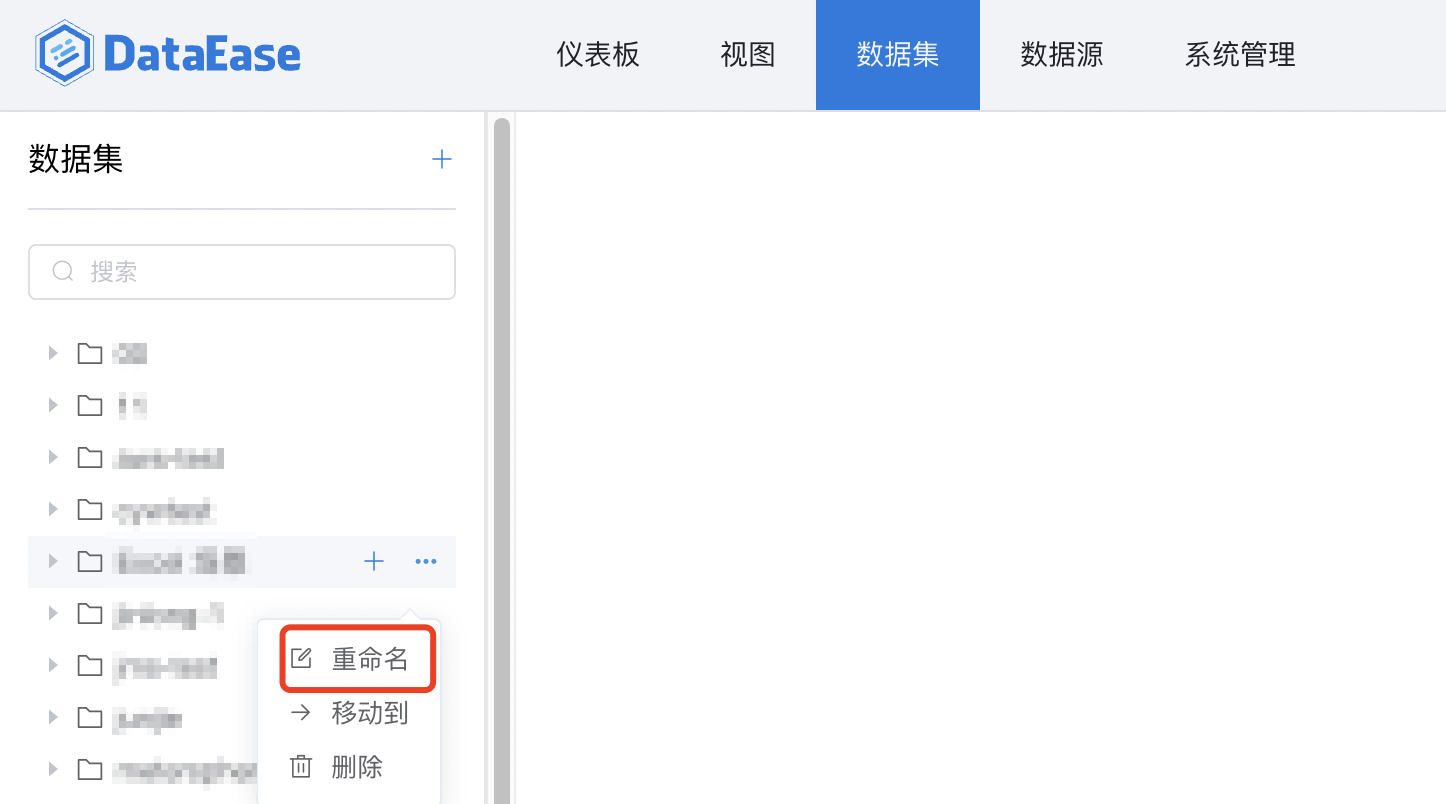Expand the last folder at the list bottom

coord(52,769)
